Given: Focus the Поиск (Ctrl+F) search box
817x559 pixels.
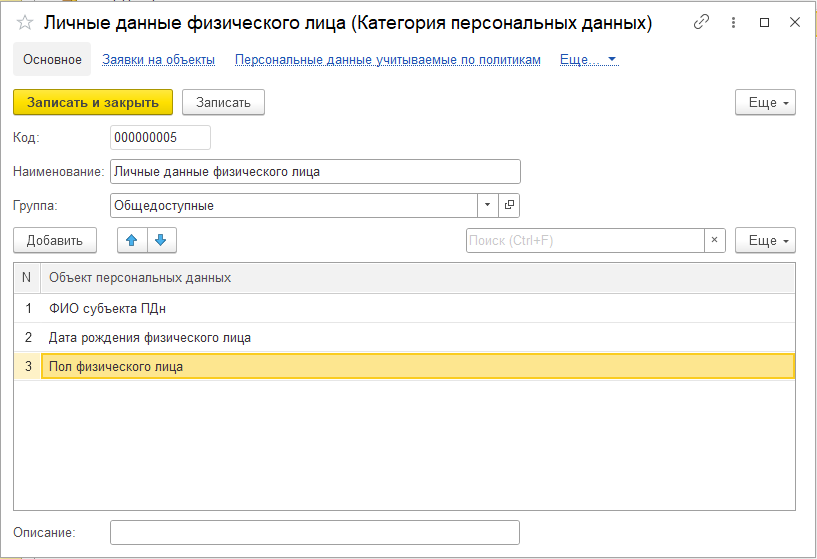Looking at the screenshot, I should click(585, 240).
